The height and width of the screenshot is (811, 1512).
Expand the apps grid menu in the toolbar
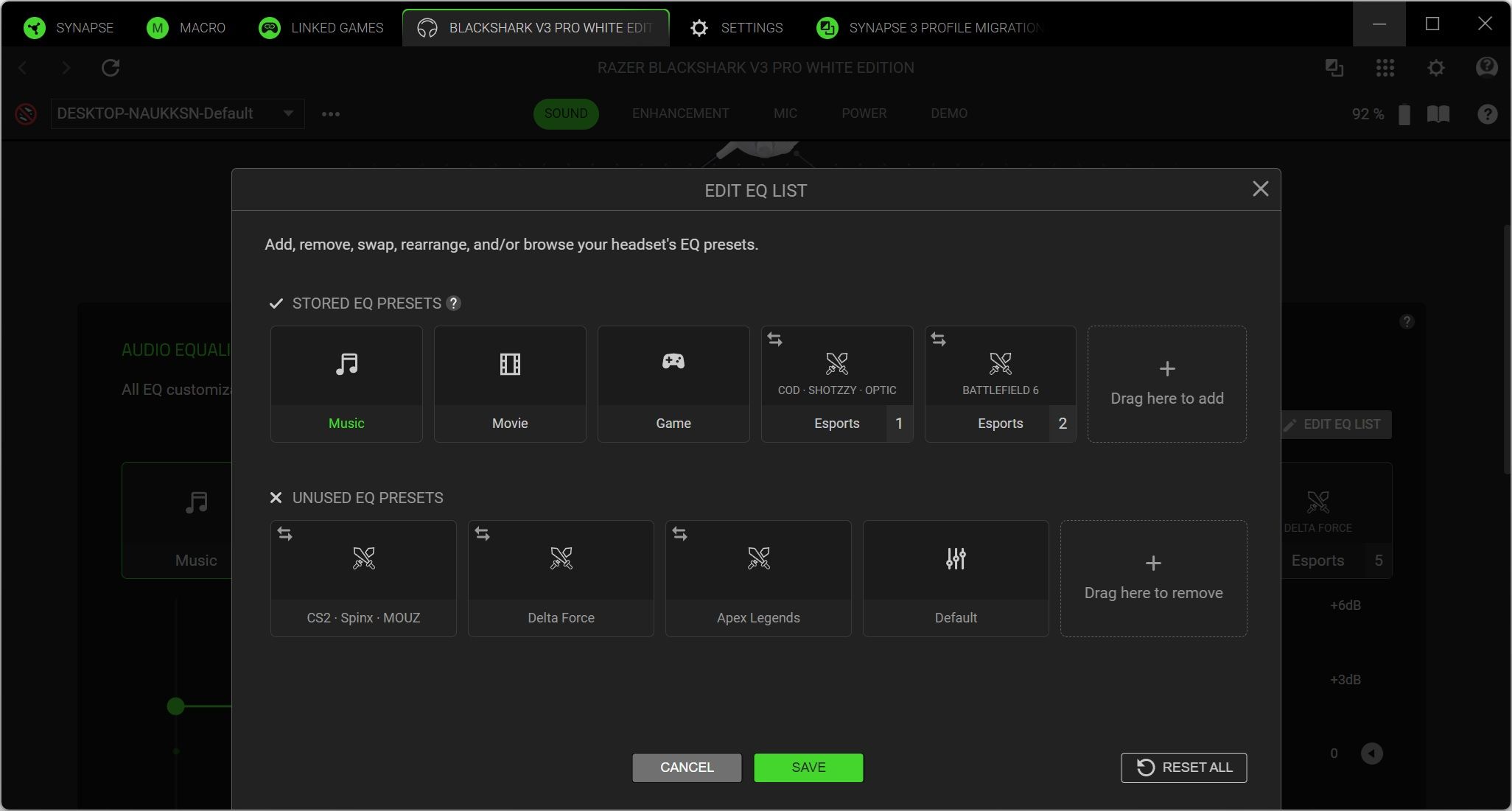pos(1385,68)
